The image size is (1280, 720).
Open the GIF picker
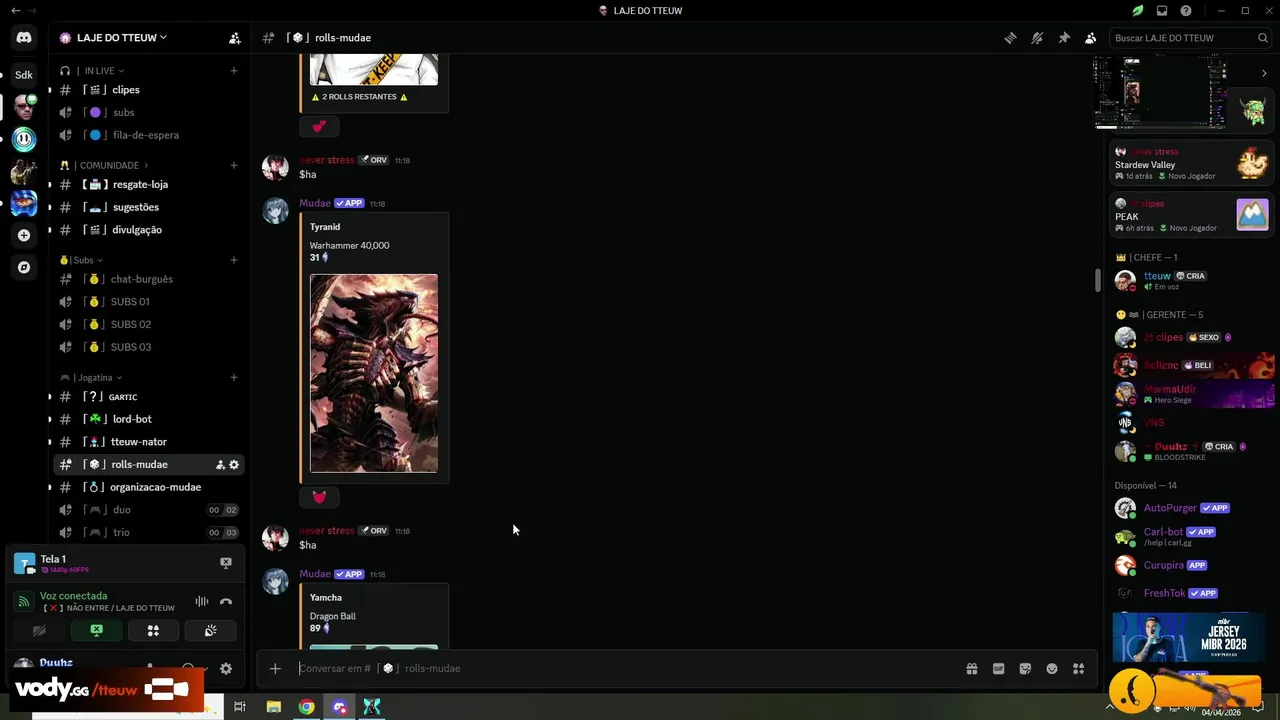[x=998, y=668]
